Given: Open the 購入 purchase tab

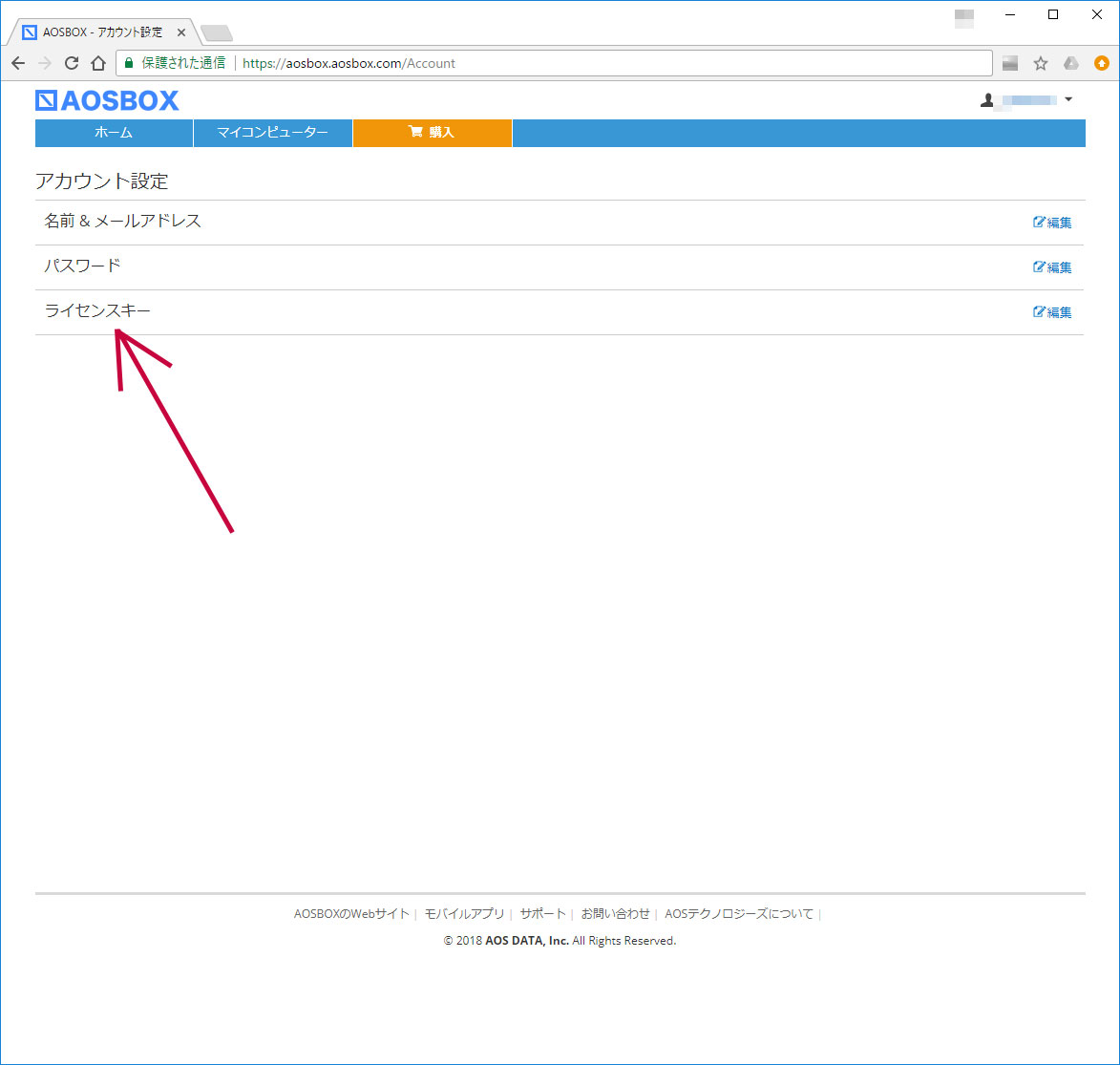Looking at the screenshot, I should (x=433, y=133).
